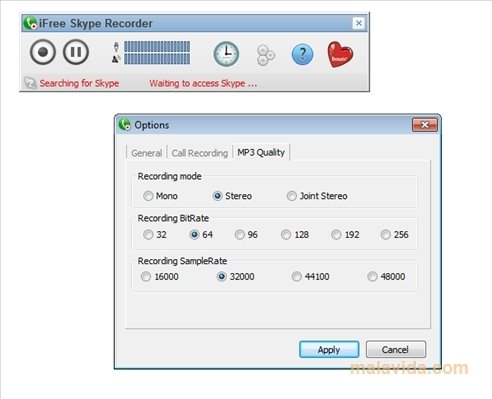Click the speaker volume meter bar
Image resolution: width=492 pixels, height=399 pixels.
(x=157, y=59)
